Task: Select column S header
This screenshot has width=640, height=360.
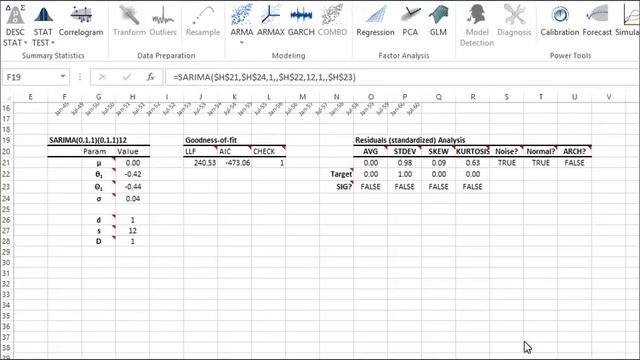Action: (x=507, y=97)
